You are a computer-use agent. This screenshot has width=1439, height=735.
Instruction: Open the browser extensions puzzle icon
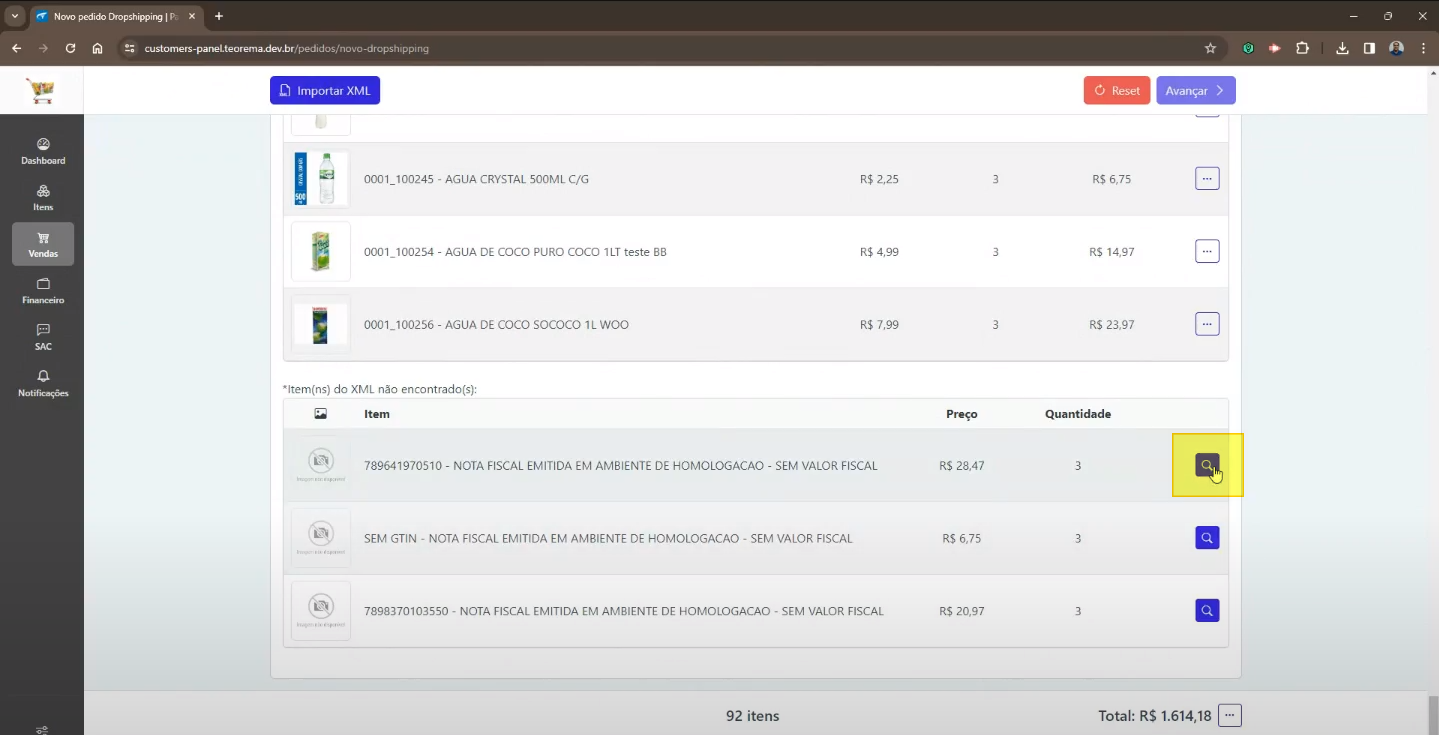tap(1302, 48)
